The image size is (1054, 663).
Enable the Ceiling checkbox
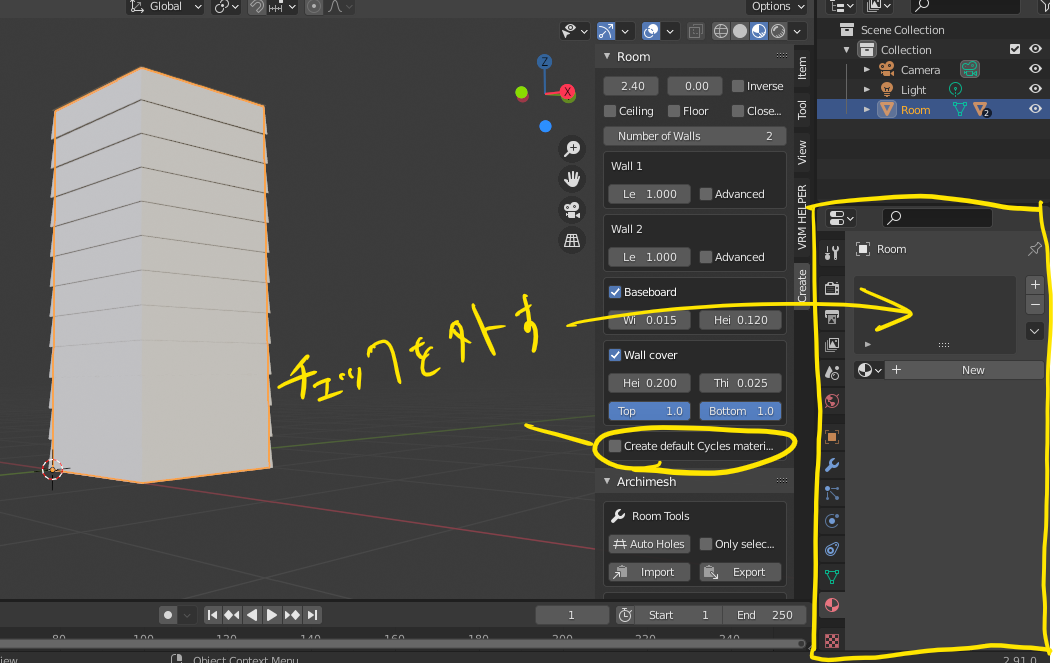[x=610, y=111]
